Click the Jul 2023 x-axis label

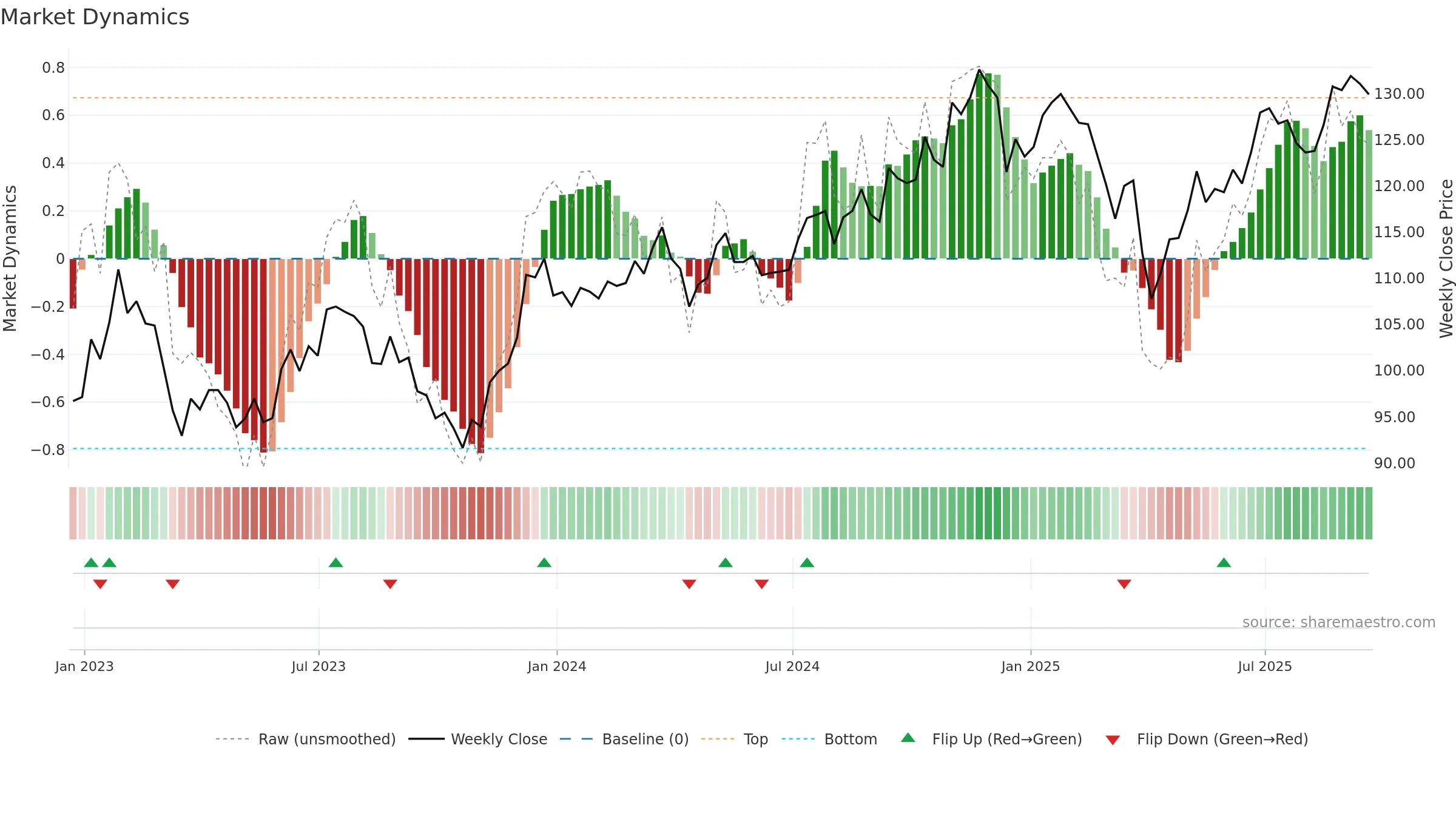click(318, 666)
